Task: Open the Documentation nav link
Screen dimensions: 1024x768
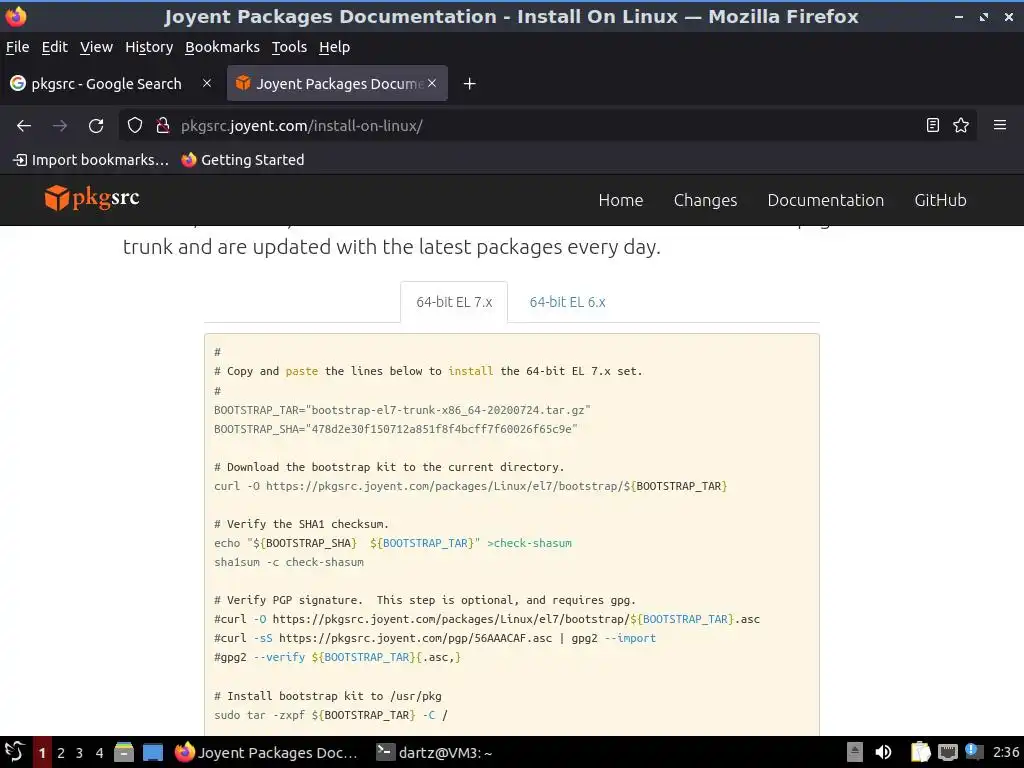Action: 825,200
